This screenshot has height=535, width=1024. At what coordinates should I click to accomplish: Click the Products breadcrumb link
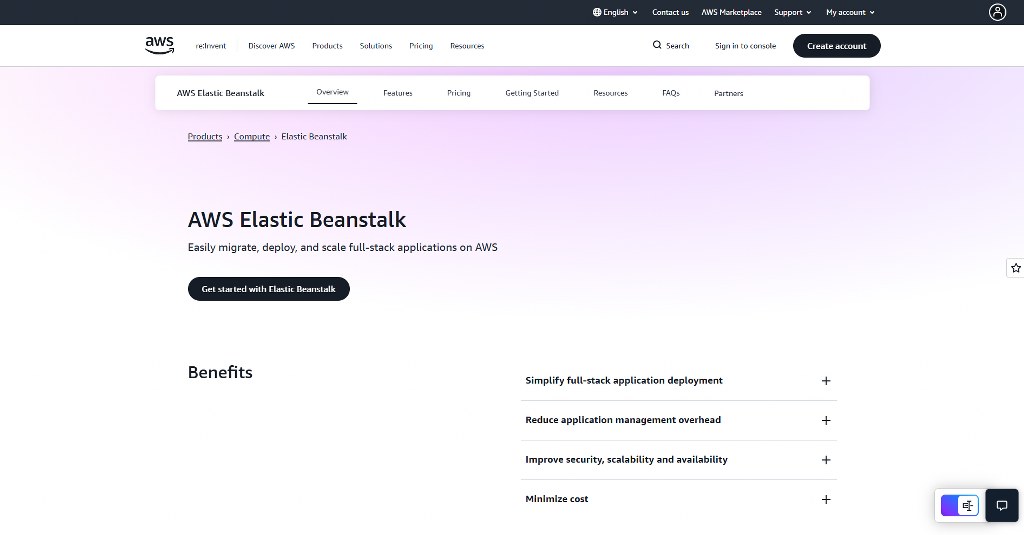(x=205, y=137)
